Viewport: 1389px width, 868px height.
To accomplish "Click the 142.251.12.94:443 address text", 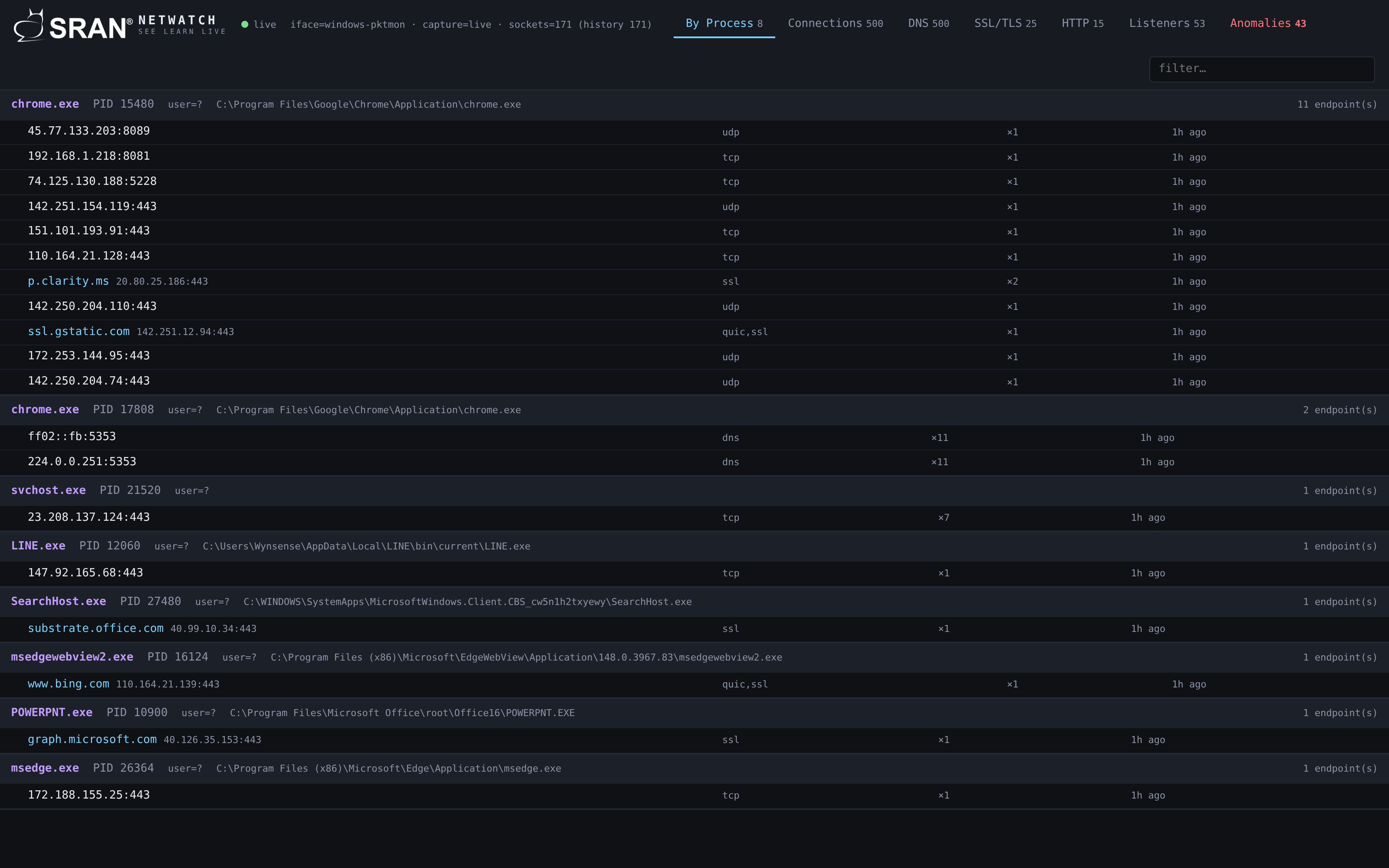I will [185, 332].
